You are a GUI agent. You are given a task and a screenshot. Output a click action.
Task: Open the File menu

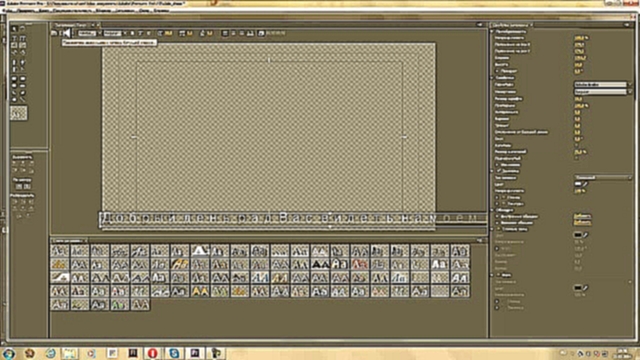pyautogui.click(x=7, y=10)
